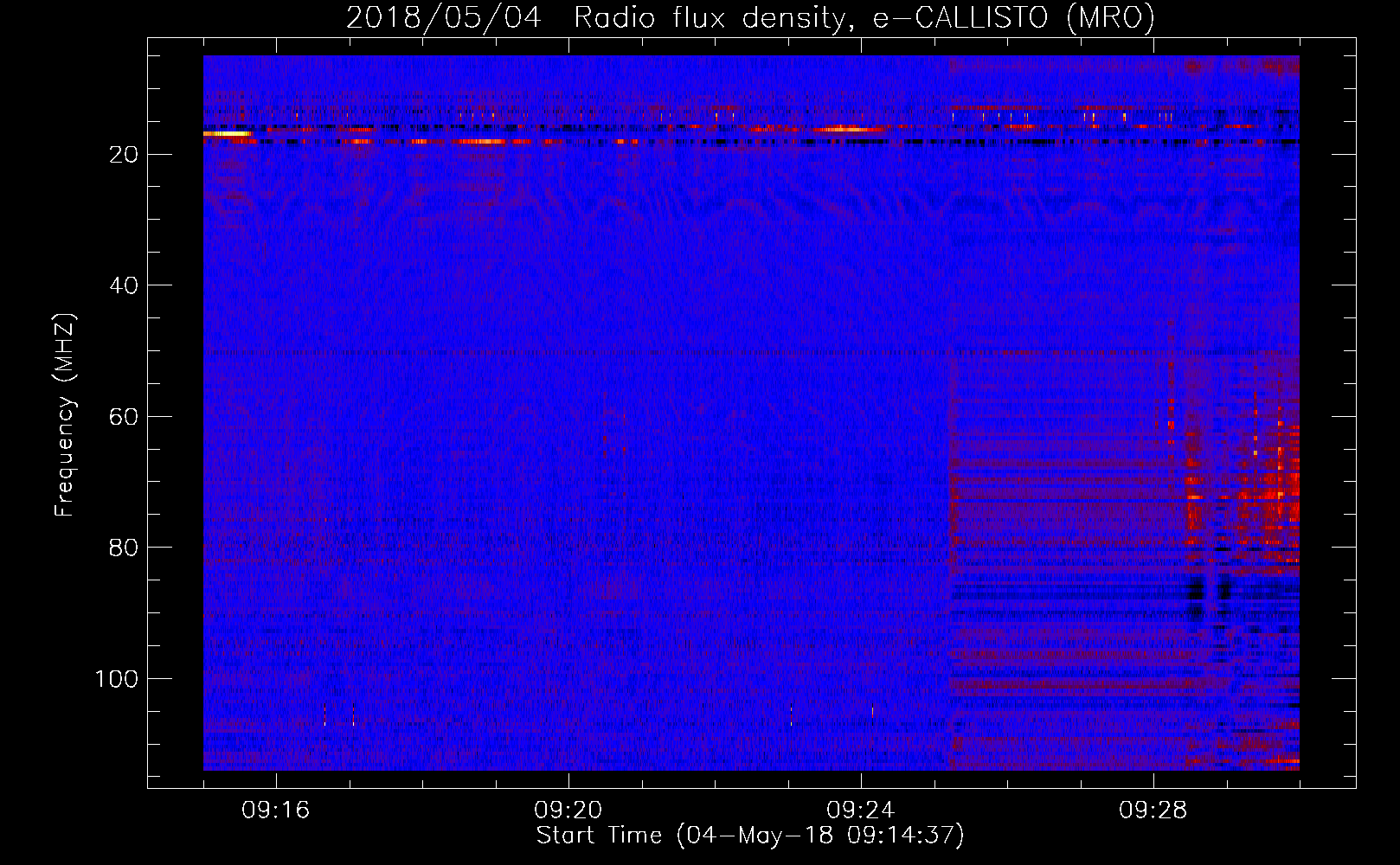The height and width of the screenshot is (865, 1400).
Task: Click the 60 frequency tick label
Action: click(125, 417)
